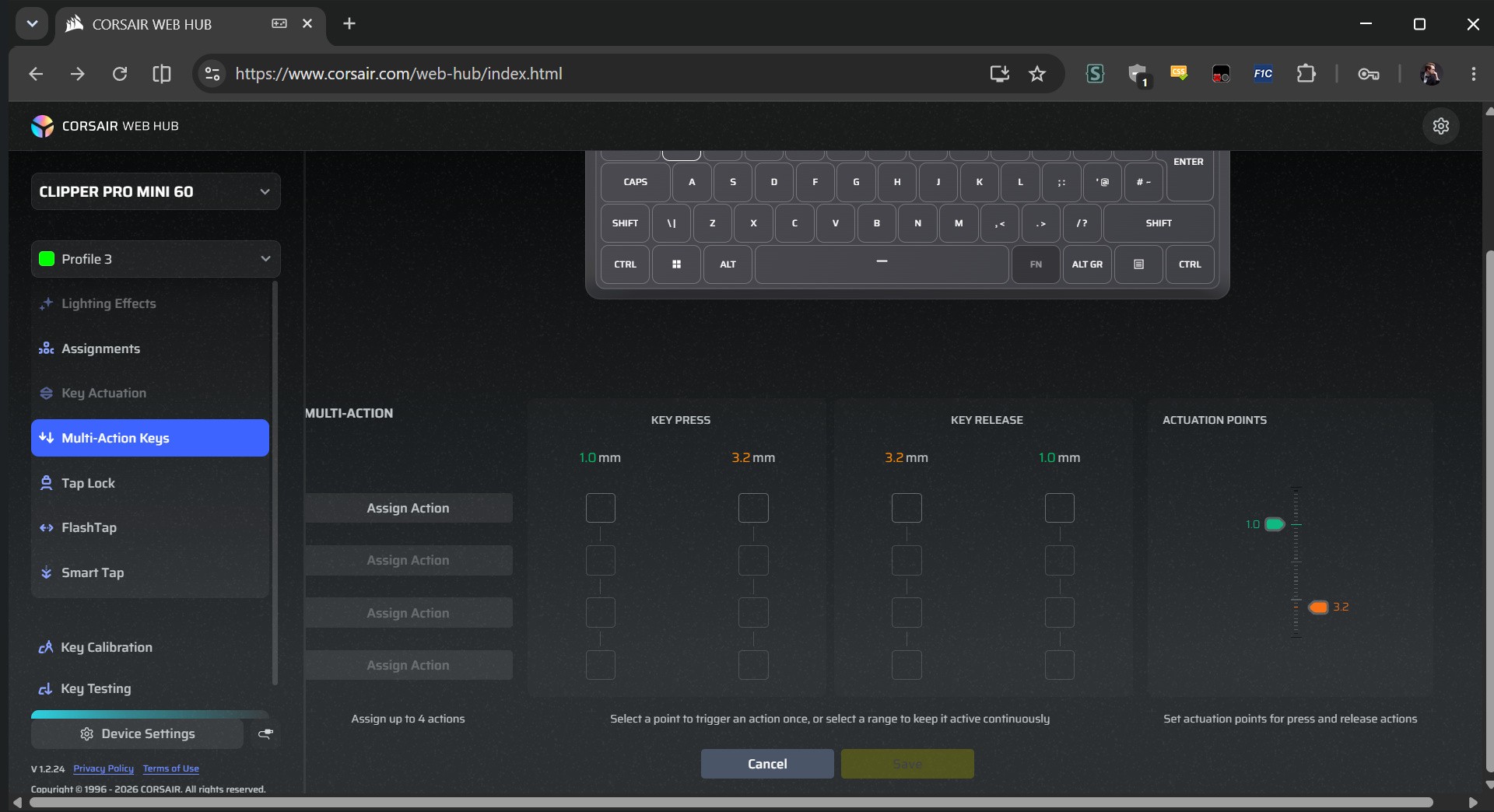Image resolution: width=1494 pixels, height=812 pixels.
Task: Expand the CLIPPER PRO MINI 60 device dropdown
Action: click(x=156, y=191)
